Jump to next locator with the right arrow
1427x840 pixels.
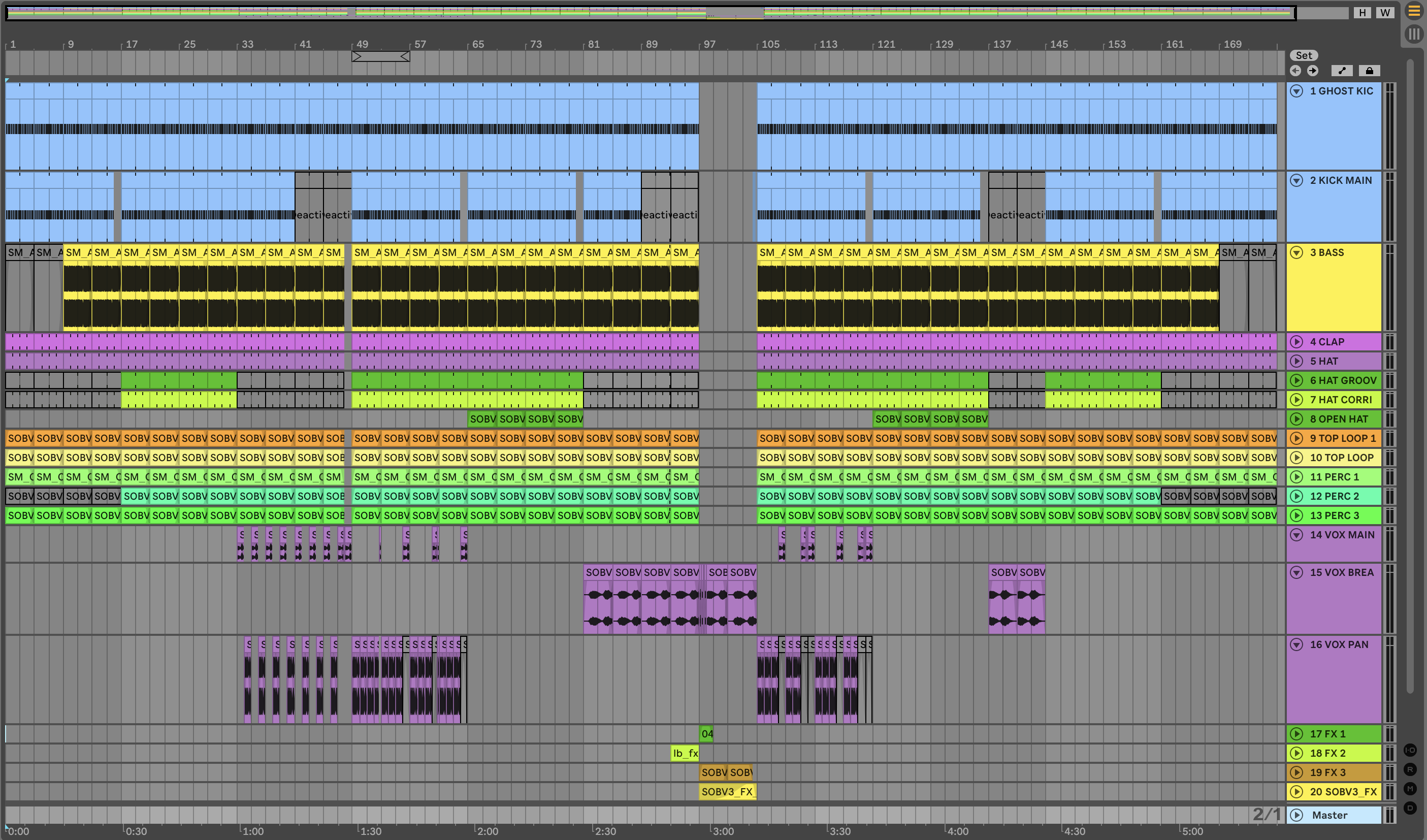click(x=1313, y=71)
